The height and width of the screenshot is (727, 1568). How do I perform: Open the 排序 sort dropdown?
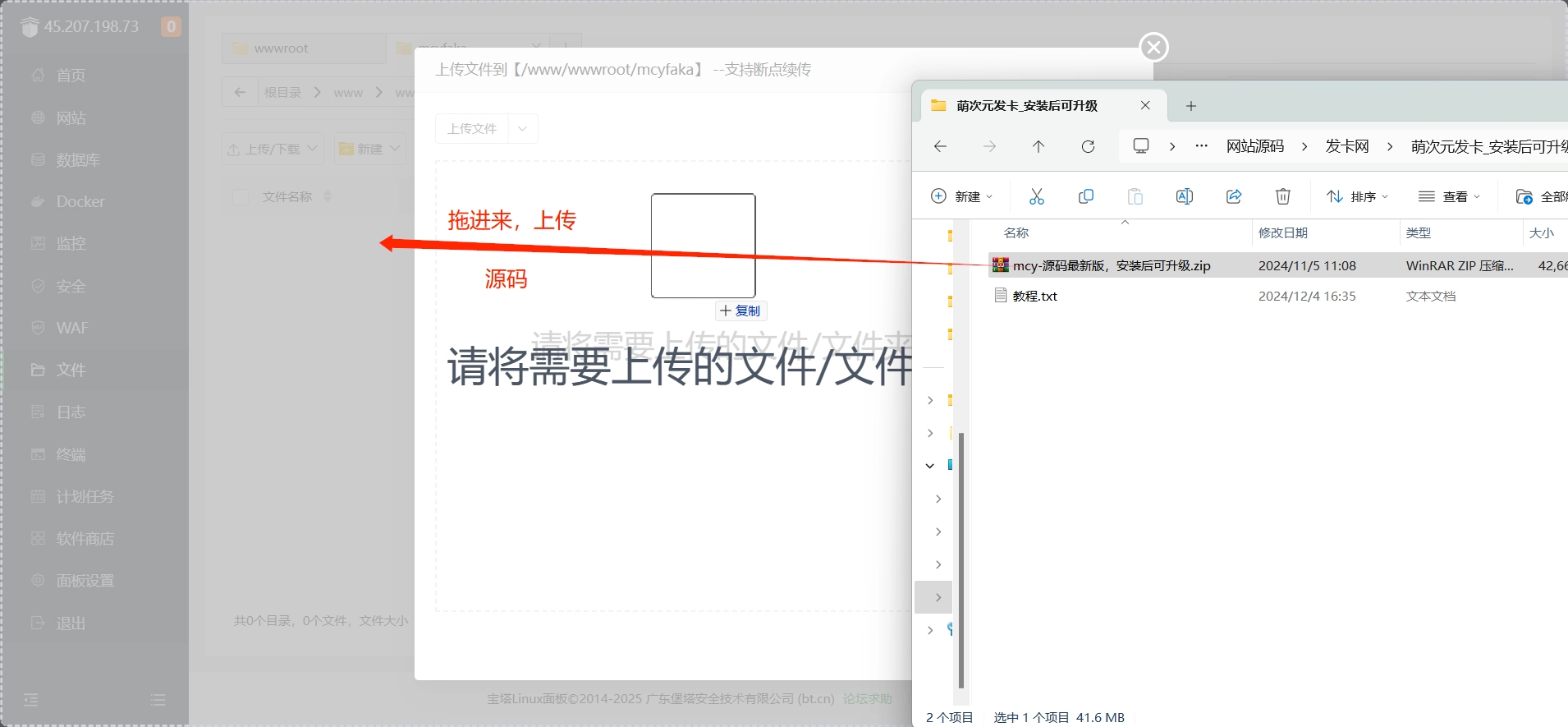1358,196
